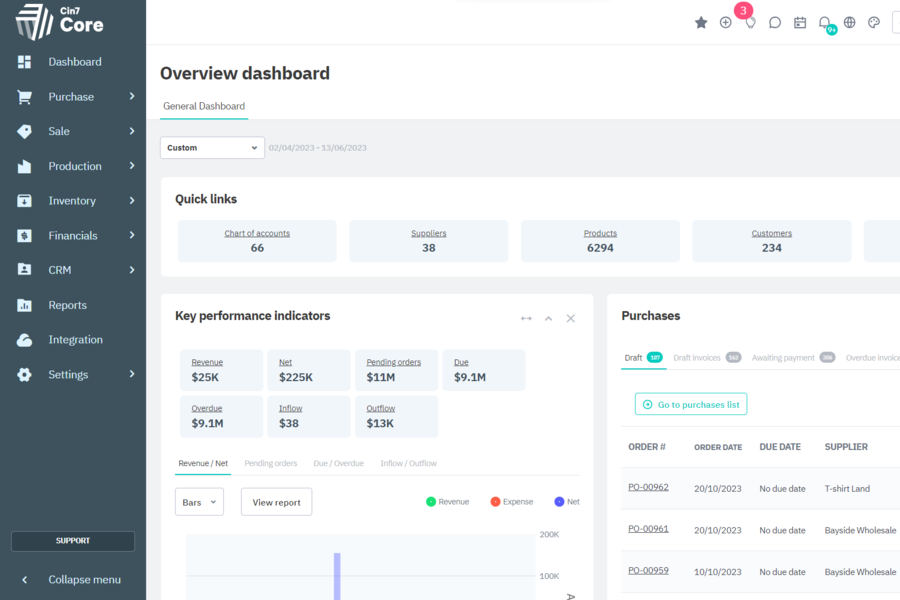Switch to Revenue / Net chart tab
The image size is (900, 600).
pyautogui.click(x=203, y=463)
